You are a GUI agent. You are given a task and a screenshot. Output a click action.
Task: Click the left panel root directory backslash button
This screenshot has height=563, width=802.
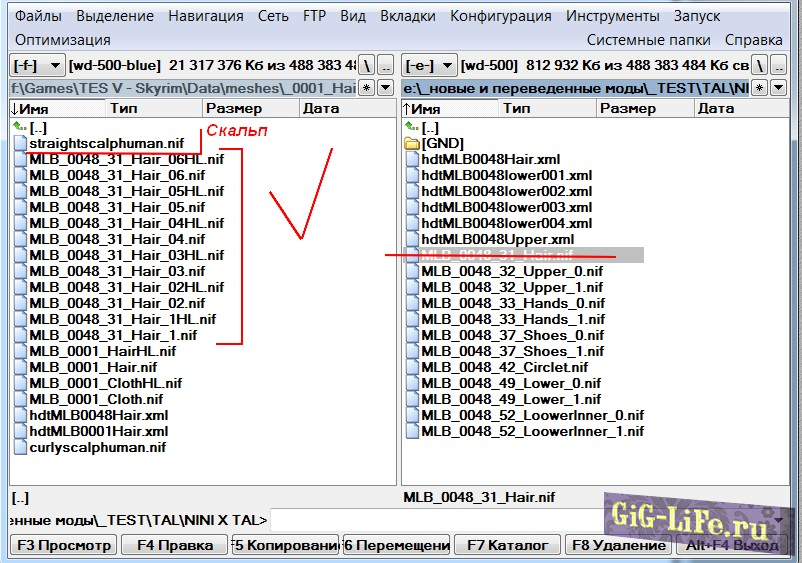pos(367,65)
